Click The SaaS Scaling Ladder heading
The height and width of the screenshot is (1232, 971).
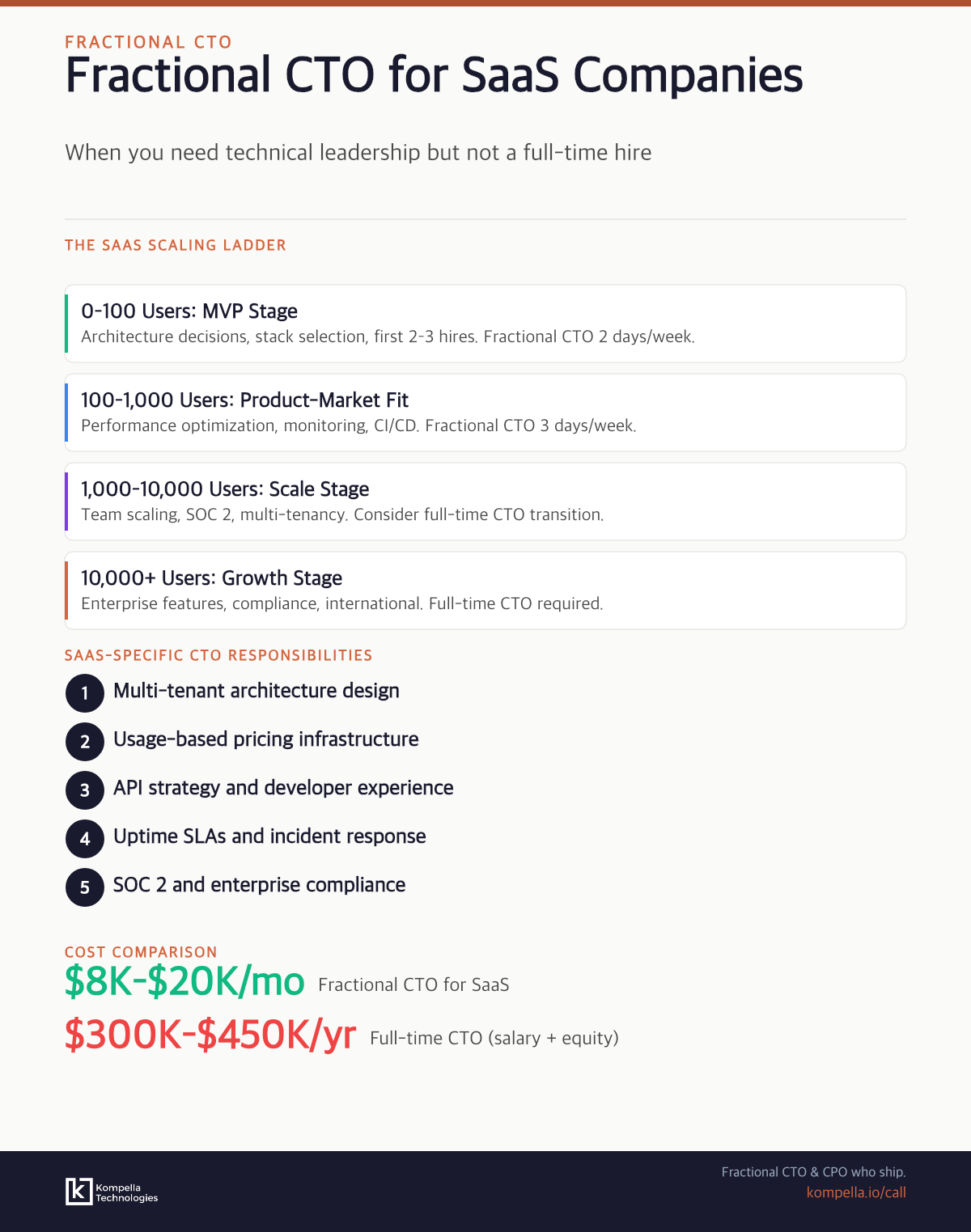(176, 245)
